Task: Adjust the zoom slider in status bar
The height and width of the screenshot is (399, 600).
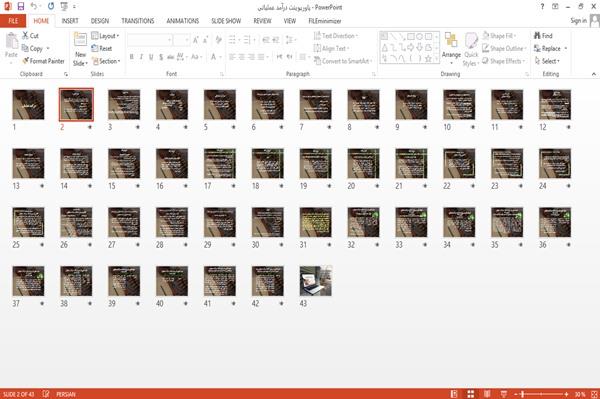Action: tap(541, 394)
